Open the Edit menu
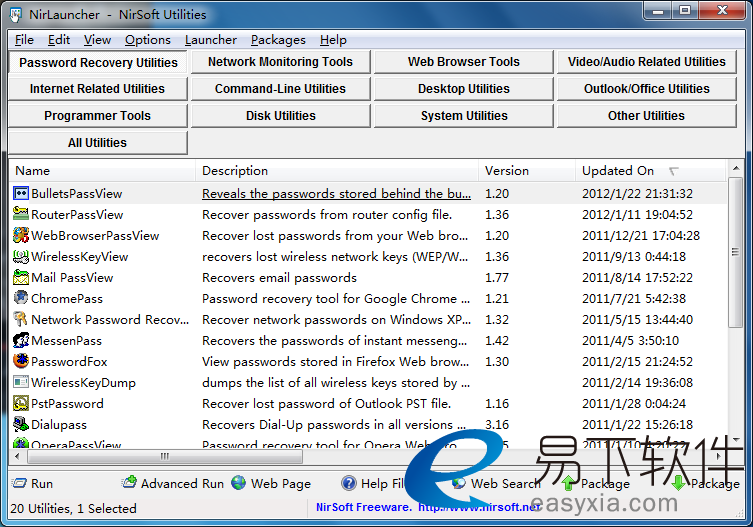Screen dimensions: 753x527 [x=59, y=40]
